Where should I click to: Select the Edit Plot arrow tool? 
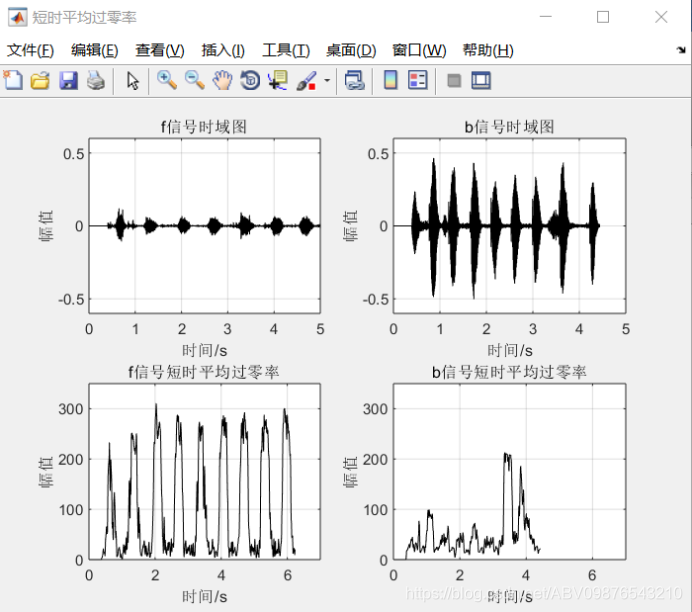click(132, 81)
